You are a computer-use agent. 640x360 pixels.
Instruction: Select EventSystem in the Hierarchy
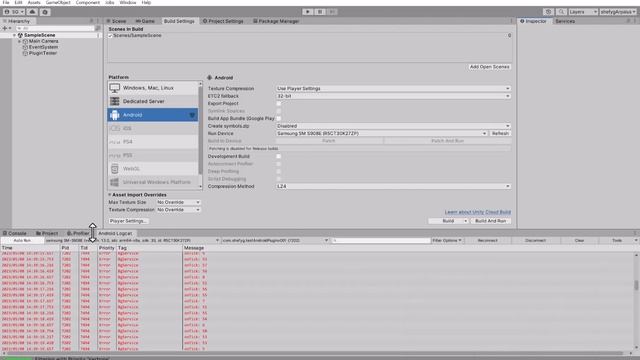(x=43, y=47)
